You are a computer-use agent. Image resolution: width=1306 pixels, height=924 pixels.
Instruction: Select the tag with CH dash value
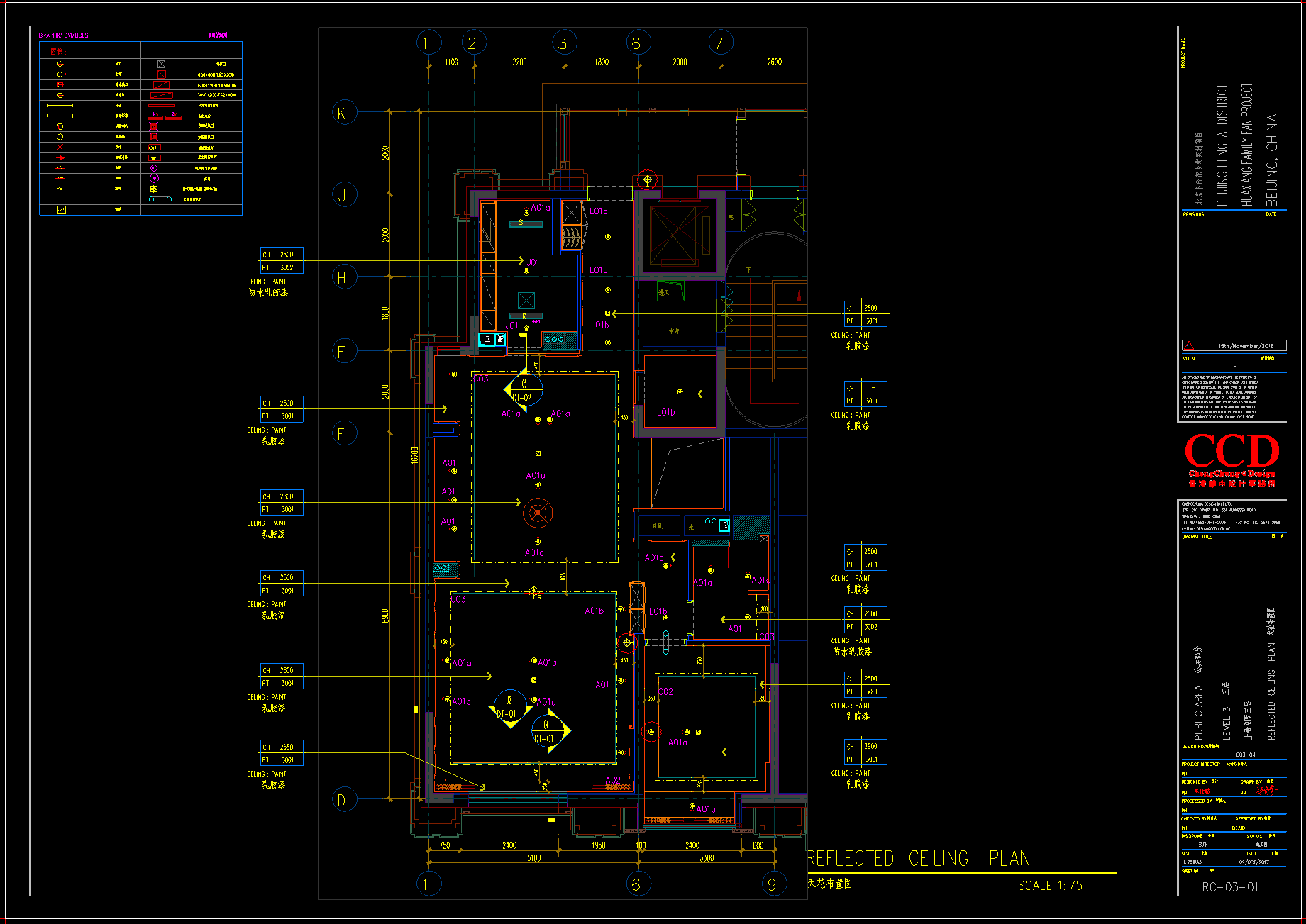coord(865,394)
